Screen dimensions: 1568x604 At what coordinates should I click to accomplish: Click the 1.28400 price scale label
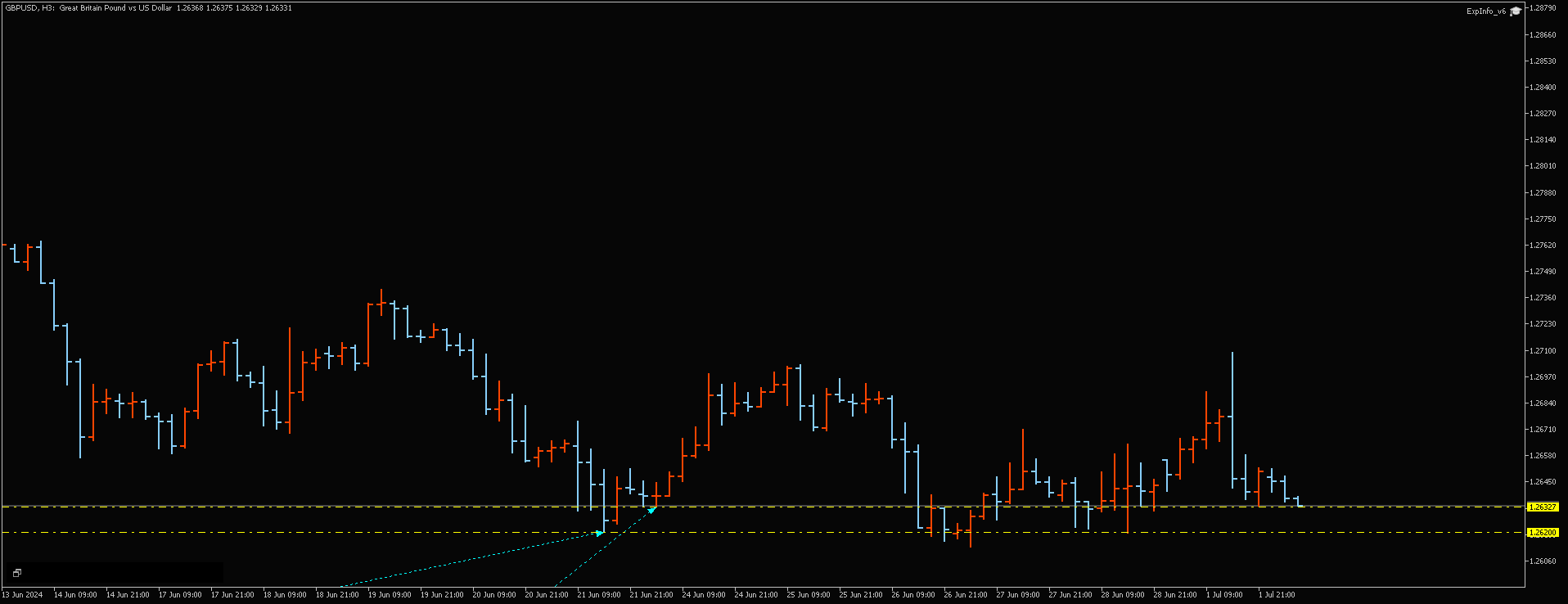(x=1543, y=88)
